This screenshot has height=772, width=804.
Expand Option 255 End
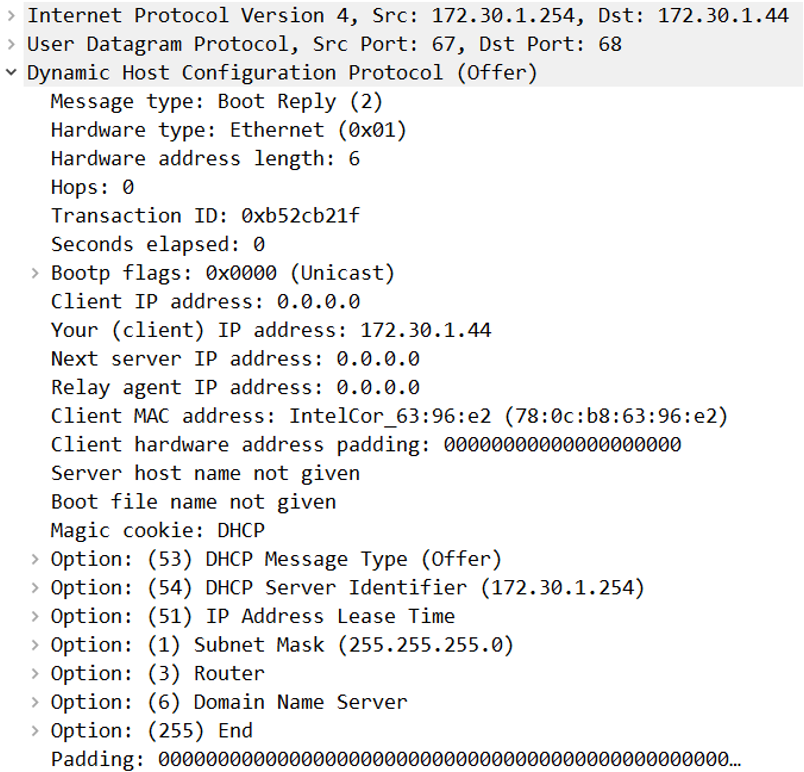(x=36, y=731)
